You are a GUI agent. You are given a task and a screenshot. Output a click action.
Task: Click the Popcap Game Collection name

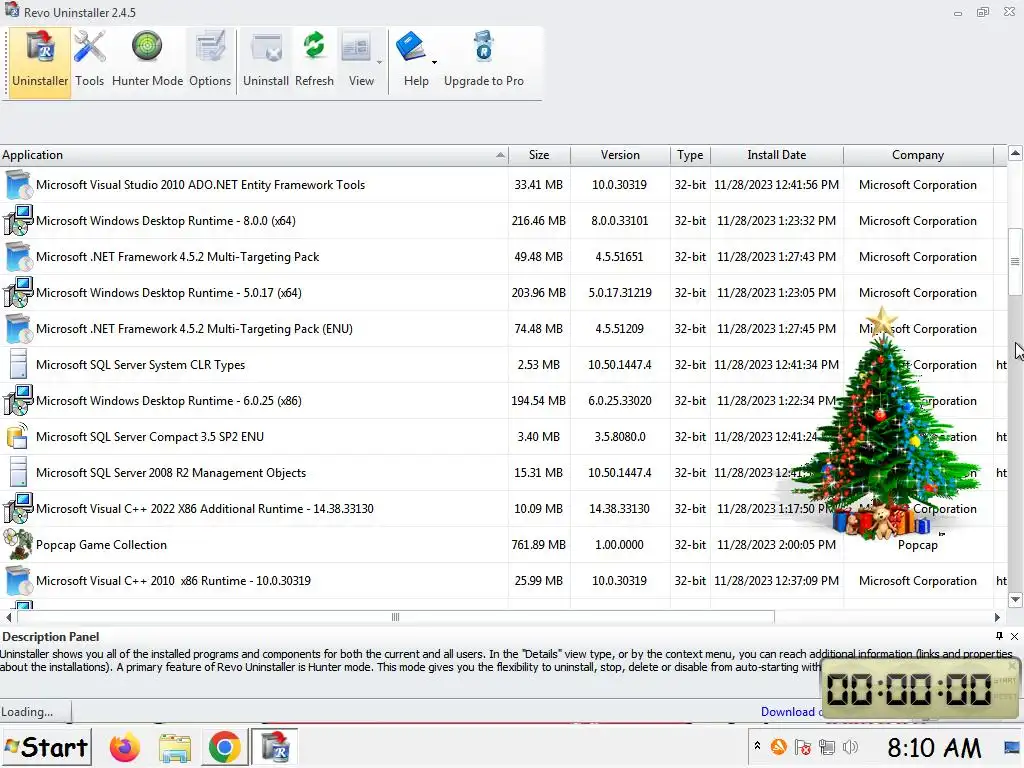(x=101, y=545)
